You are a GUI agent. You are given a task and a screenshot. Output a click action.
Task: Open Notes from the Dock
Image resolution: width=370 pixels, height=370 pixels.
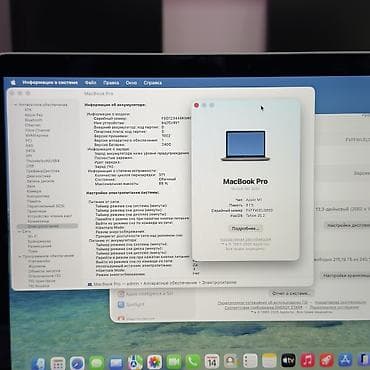coord(269,360)
